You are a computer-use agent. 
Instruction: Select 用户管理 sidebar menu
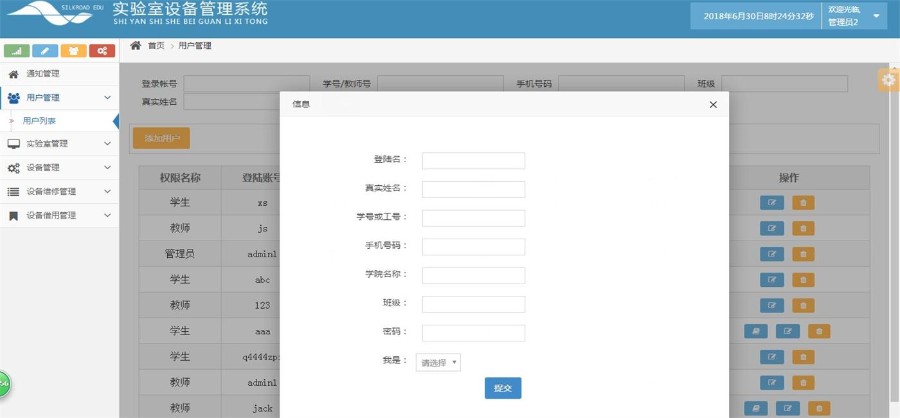coord(60,98)
